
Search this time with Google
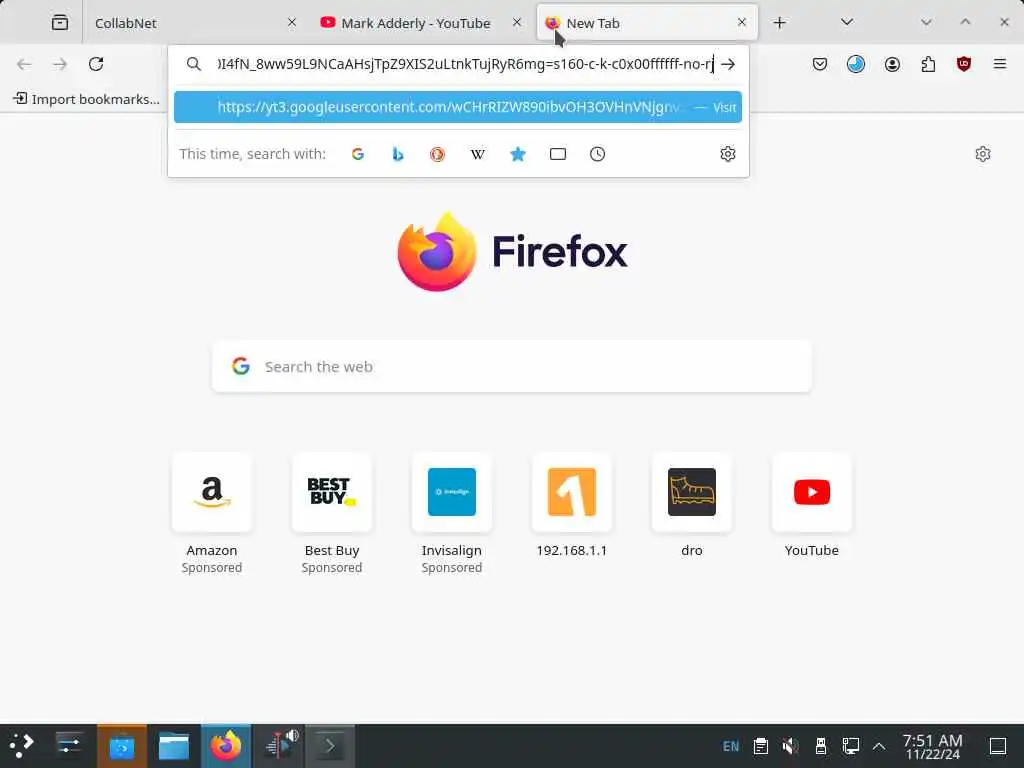pyautogui.click(x=358, y=154)
